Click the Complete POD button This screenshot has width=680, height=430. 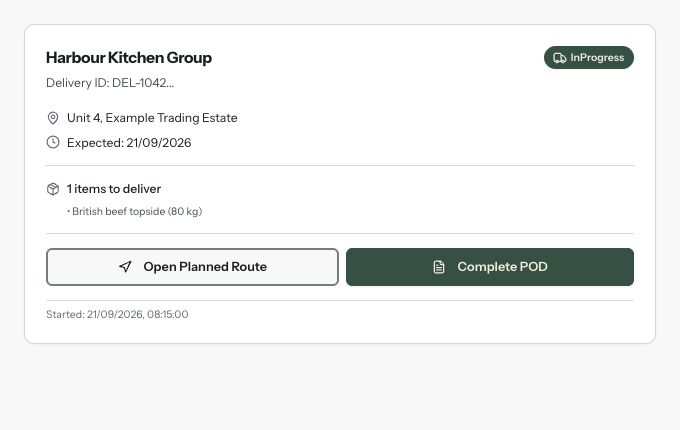coord(490,267)
